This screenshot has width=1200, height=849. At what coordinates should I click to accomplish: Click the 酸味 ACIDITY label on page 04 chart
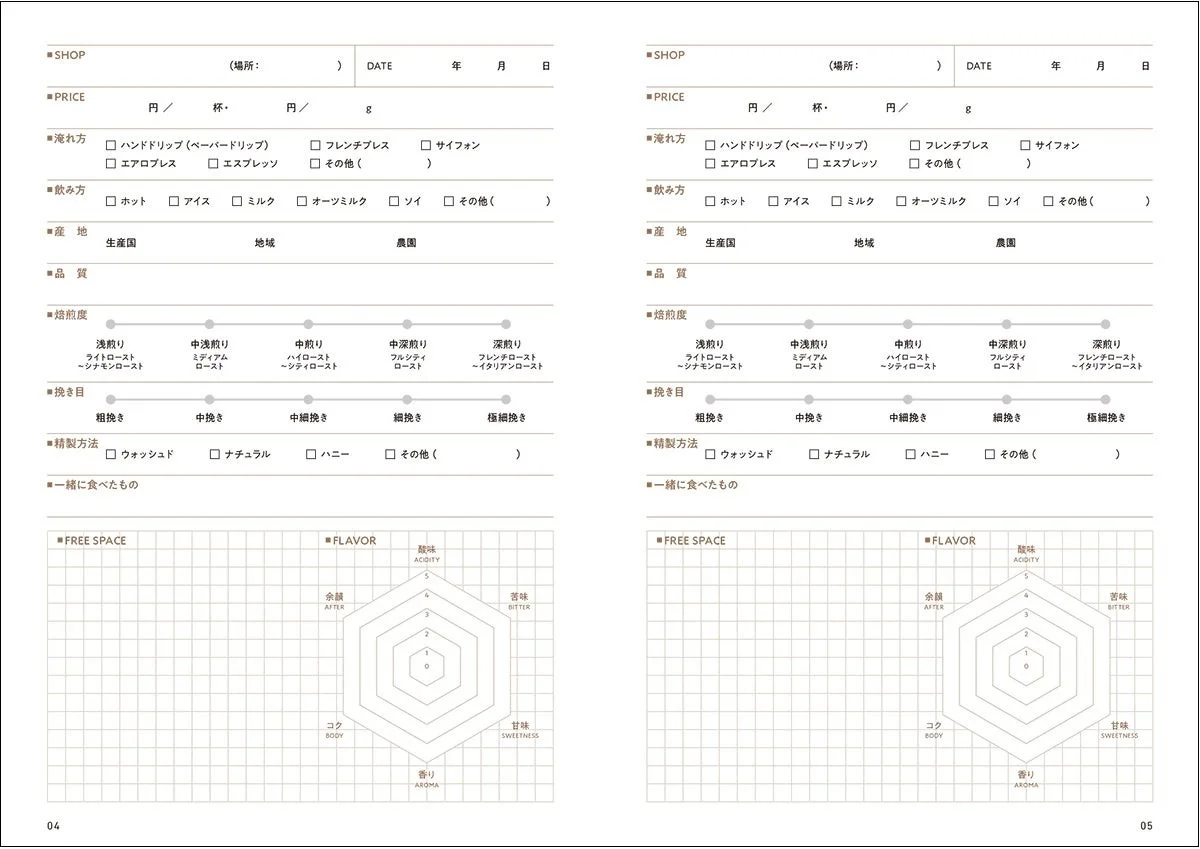(427, 553)
